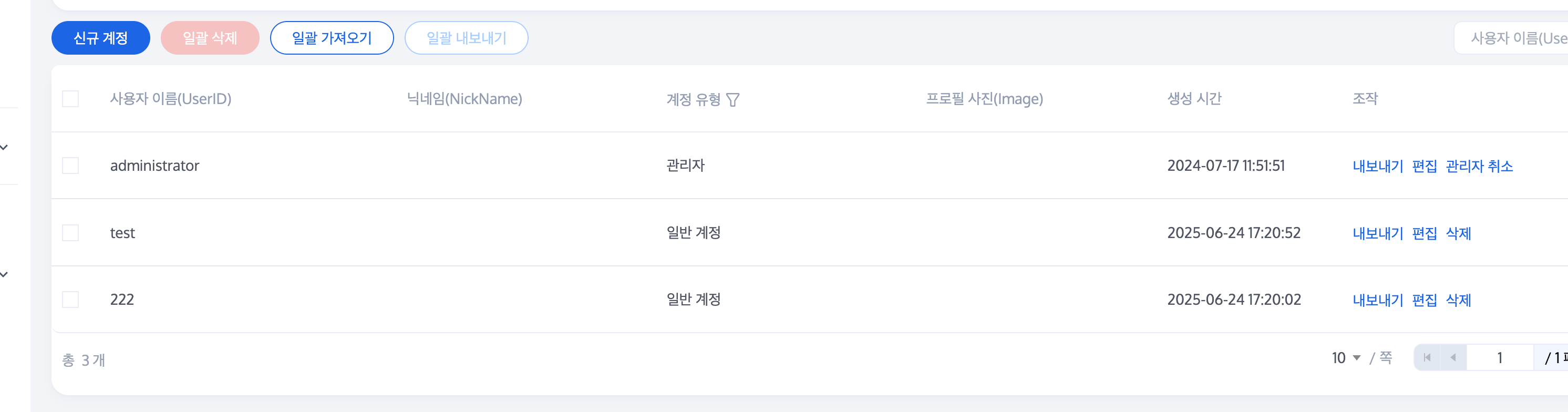
Task: Open the 10 per page dropdown
Action: click(x=1346, y=358)
